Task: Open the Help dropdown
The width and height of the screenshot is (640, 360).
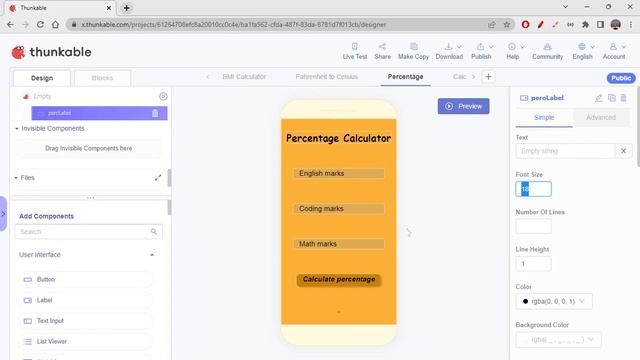Action: [x=515, y=51]
